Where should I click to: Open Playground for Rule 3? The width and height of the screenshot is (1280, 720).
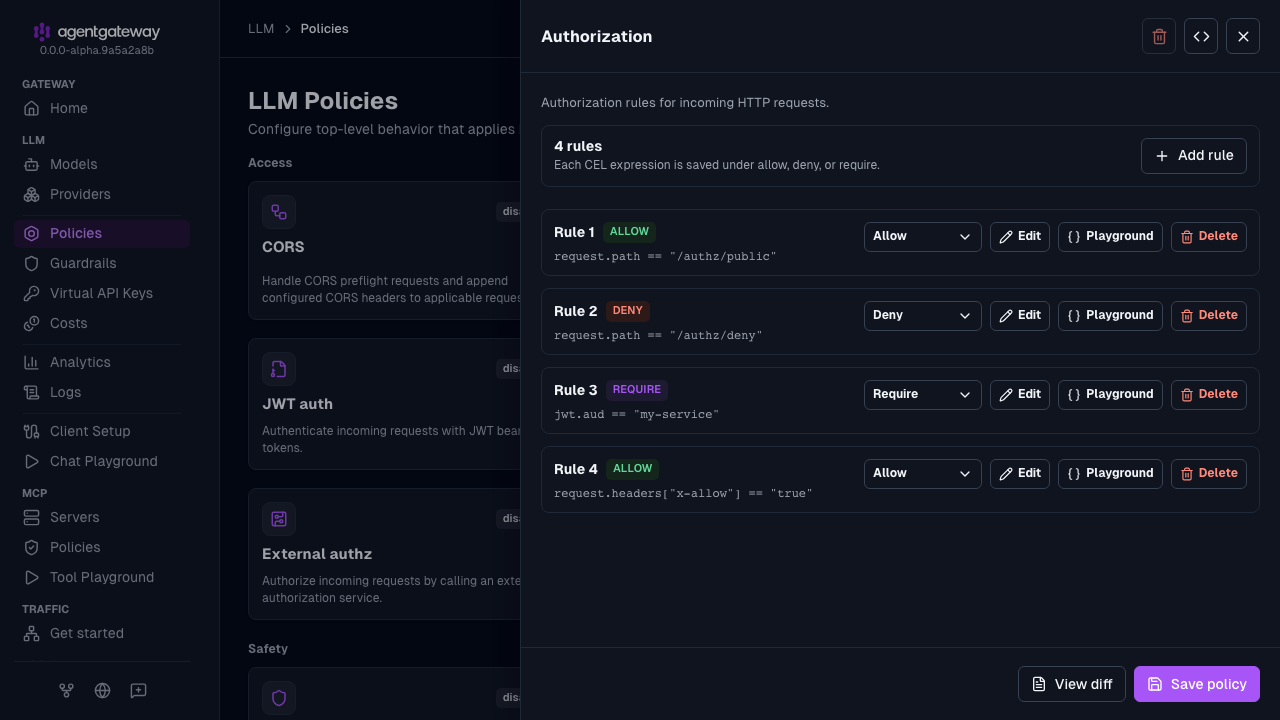click(x=1110, y=395)
